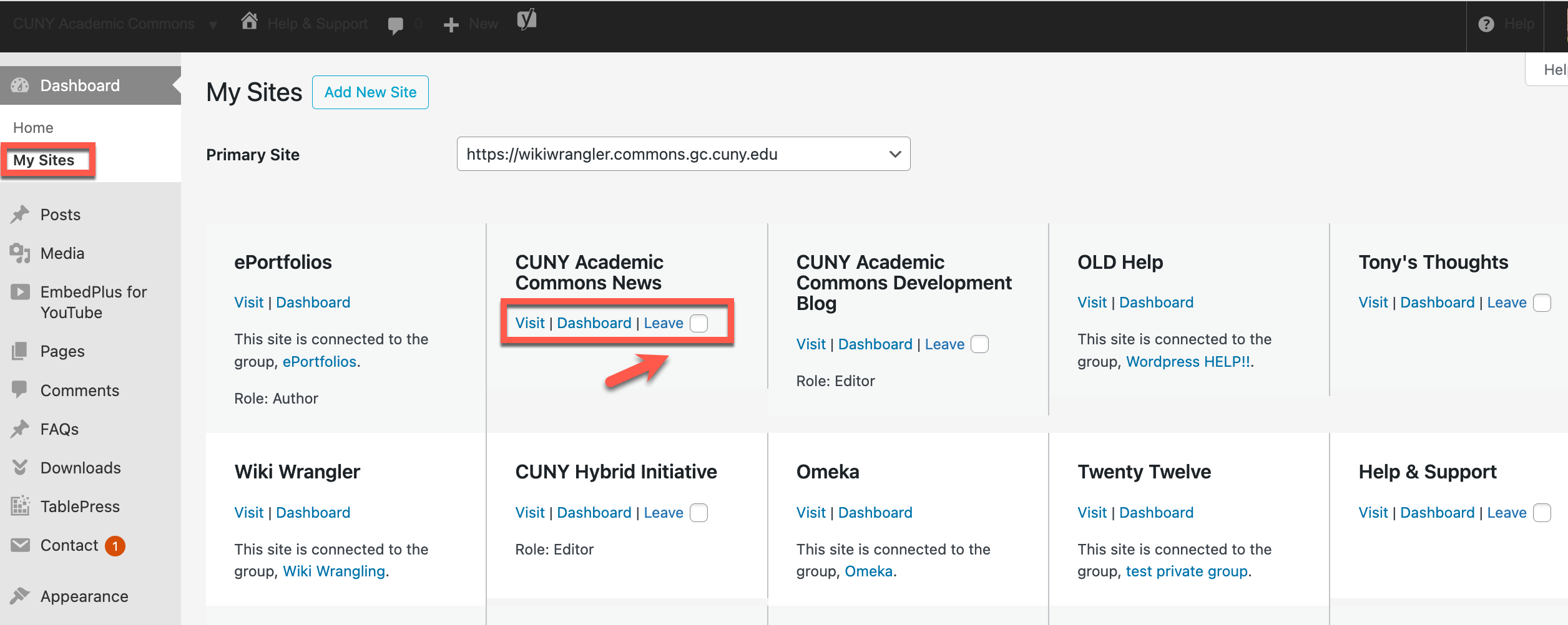Open the home icon in admin bar
Image resolution: width=1568 pixels, height=625 pixels.
coord(250,22)
